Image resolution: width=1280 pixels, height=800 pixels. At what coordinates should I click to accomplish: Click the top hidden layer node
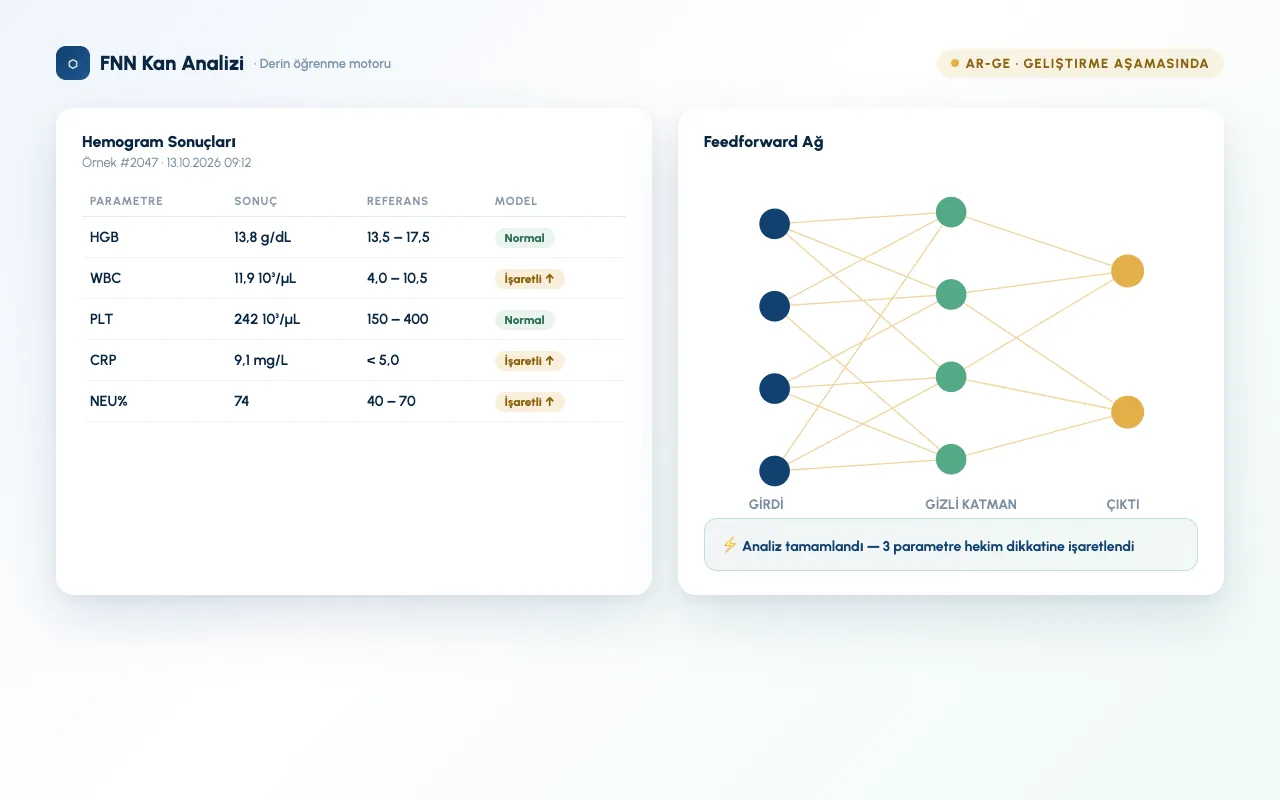(x=951, y=212)
